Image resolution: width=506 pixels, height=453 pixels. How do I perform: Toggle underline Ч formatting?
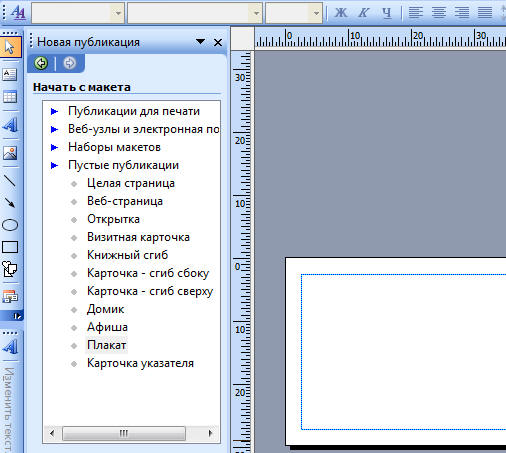click(386, 13)
